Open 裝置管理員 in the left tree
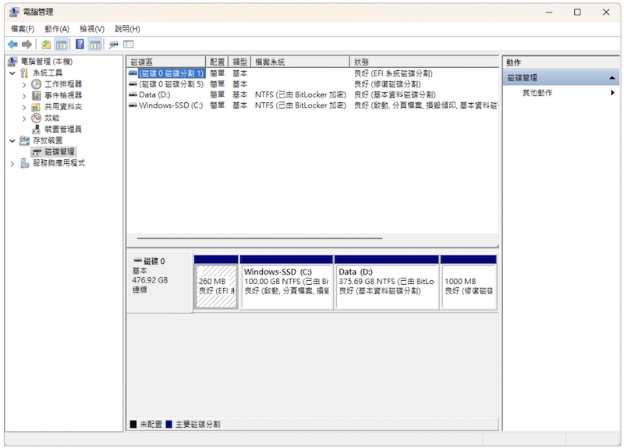624x448 pixels. [x=62, y=129]
